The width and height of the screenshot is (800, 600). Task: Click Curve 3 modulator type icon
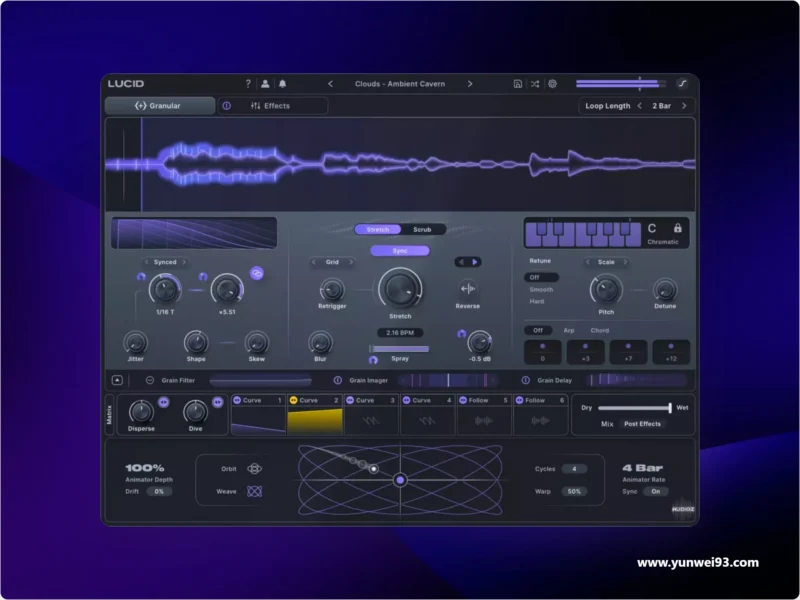[350, 401]
